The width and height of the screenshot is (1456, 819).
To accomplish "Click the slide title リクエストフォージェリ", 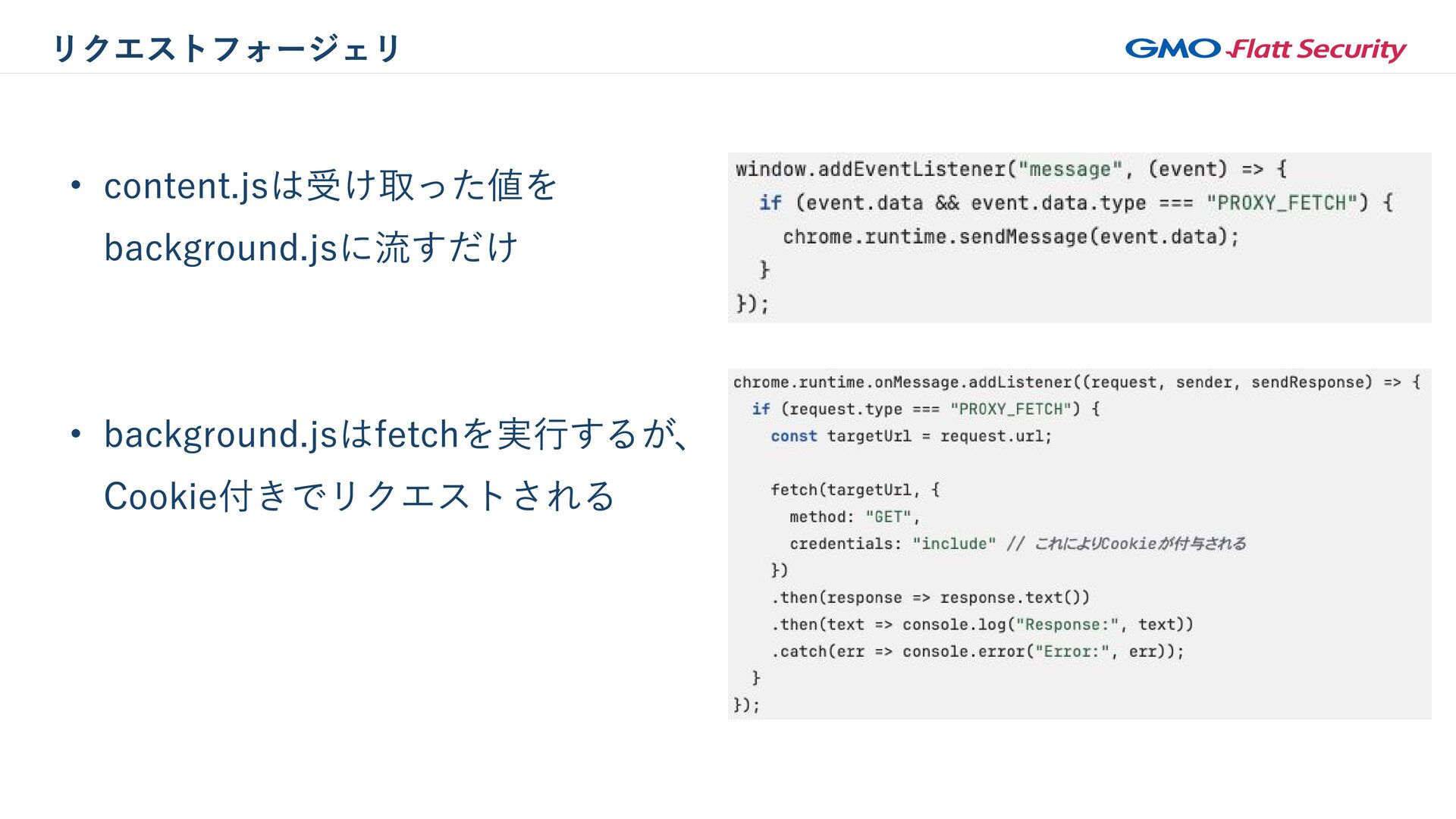I will click(x=226, y=49).
